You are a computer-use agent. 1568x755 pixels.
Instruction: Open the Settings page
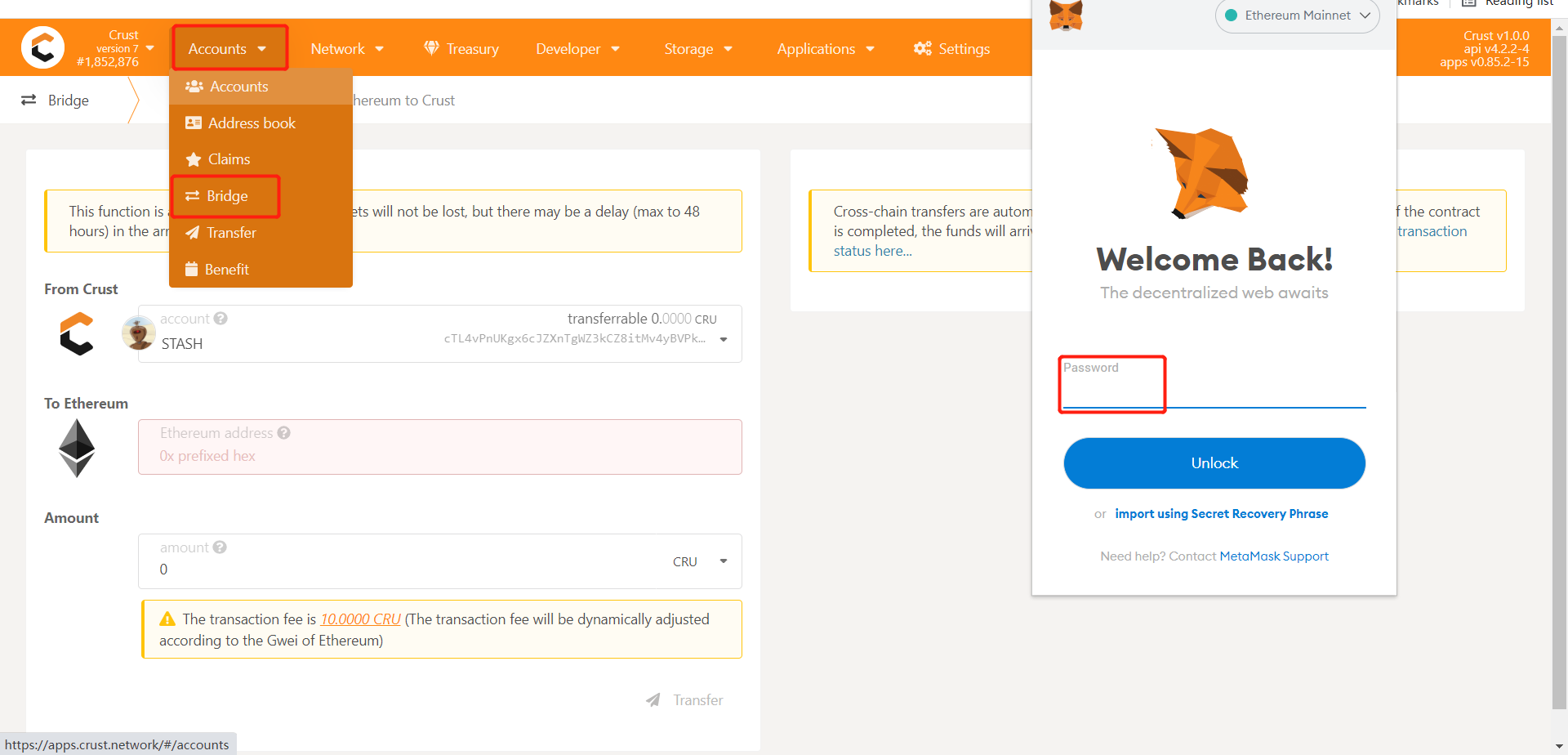click(x=952, y=49)
